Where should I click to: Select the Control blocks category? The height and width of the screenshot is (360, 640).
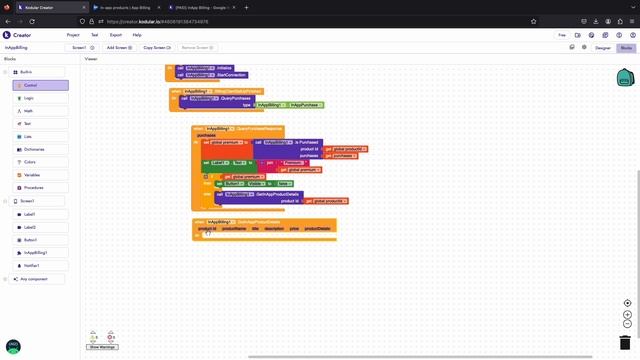click(x=40, y=85)
